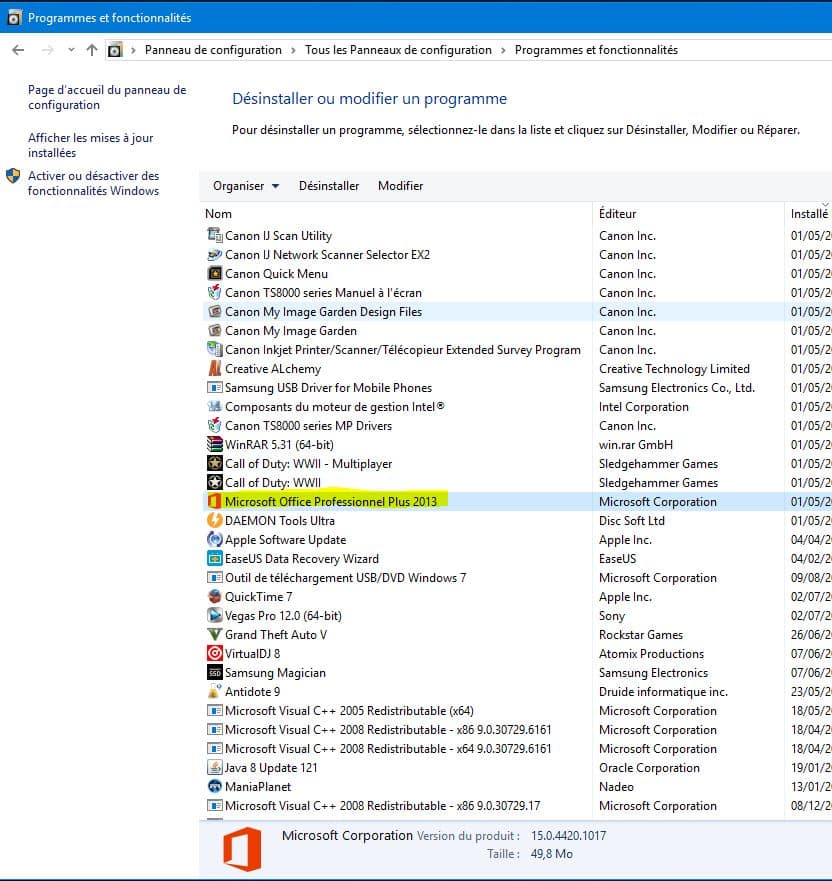Click Programmes et fonctionnalités breadcrumb
Viewport: 832px width, 881px height.
pyautogui.click(x=596, y=50)
